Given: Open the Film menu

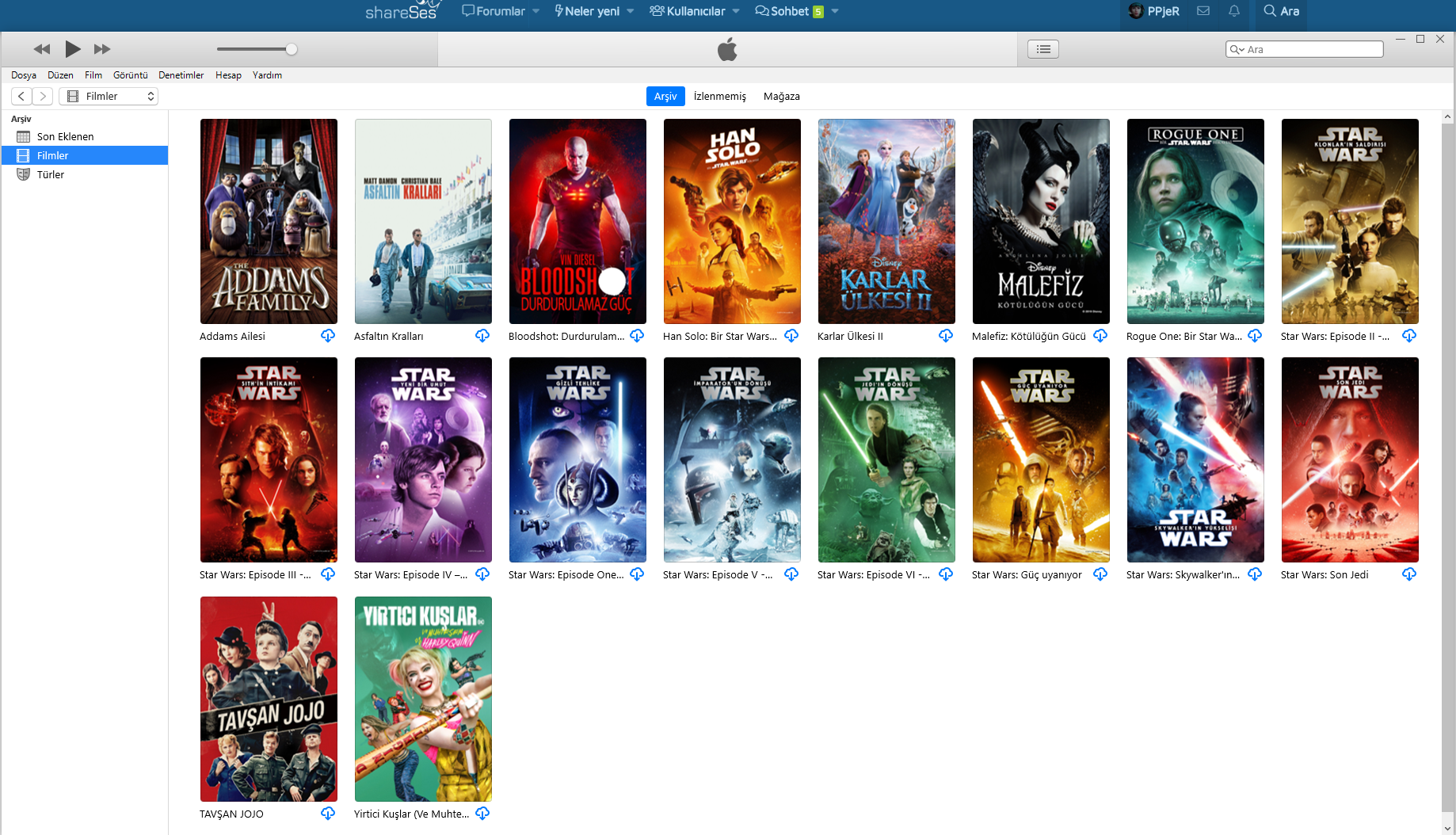Looking at the screenshot, I should click(x=93, y=75).
